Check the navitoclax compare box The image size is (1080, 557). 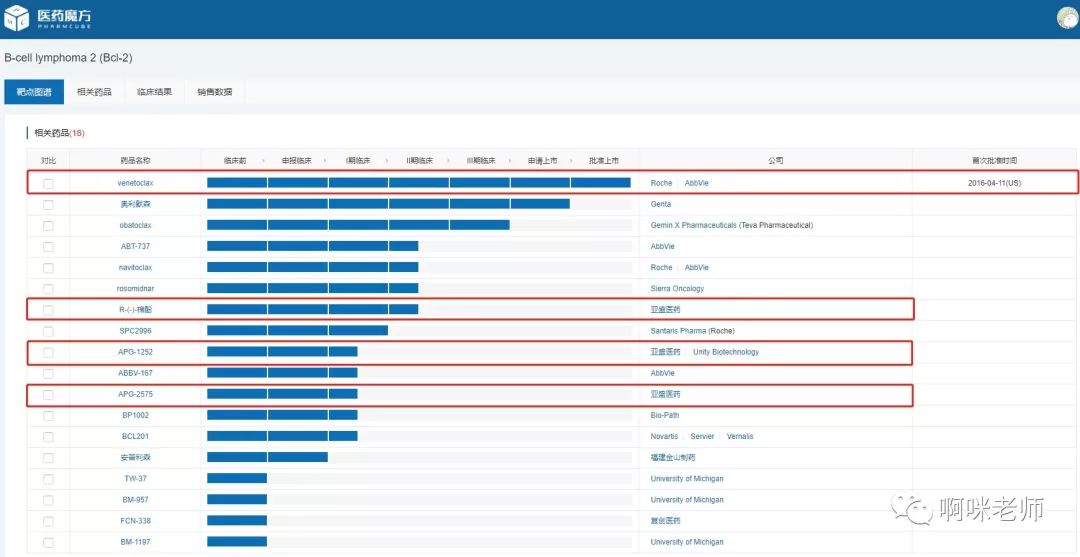coord(48,268)
